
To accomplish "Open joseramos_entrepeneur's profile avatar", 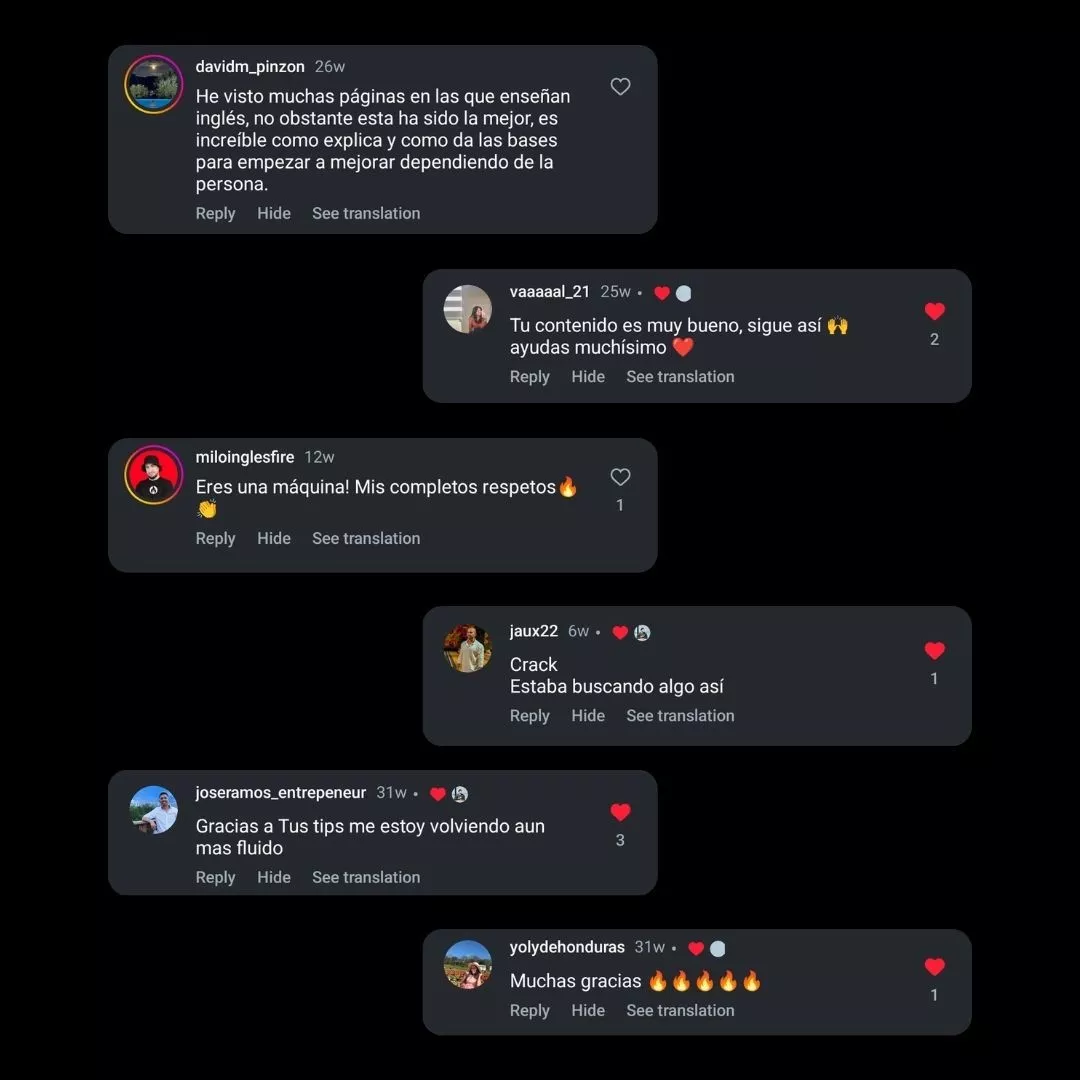I will 154,809.
